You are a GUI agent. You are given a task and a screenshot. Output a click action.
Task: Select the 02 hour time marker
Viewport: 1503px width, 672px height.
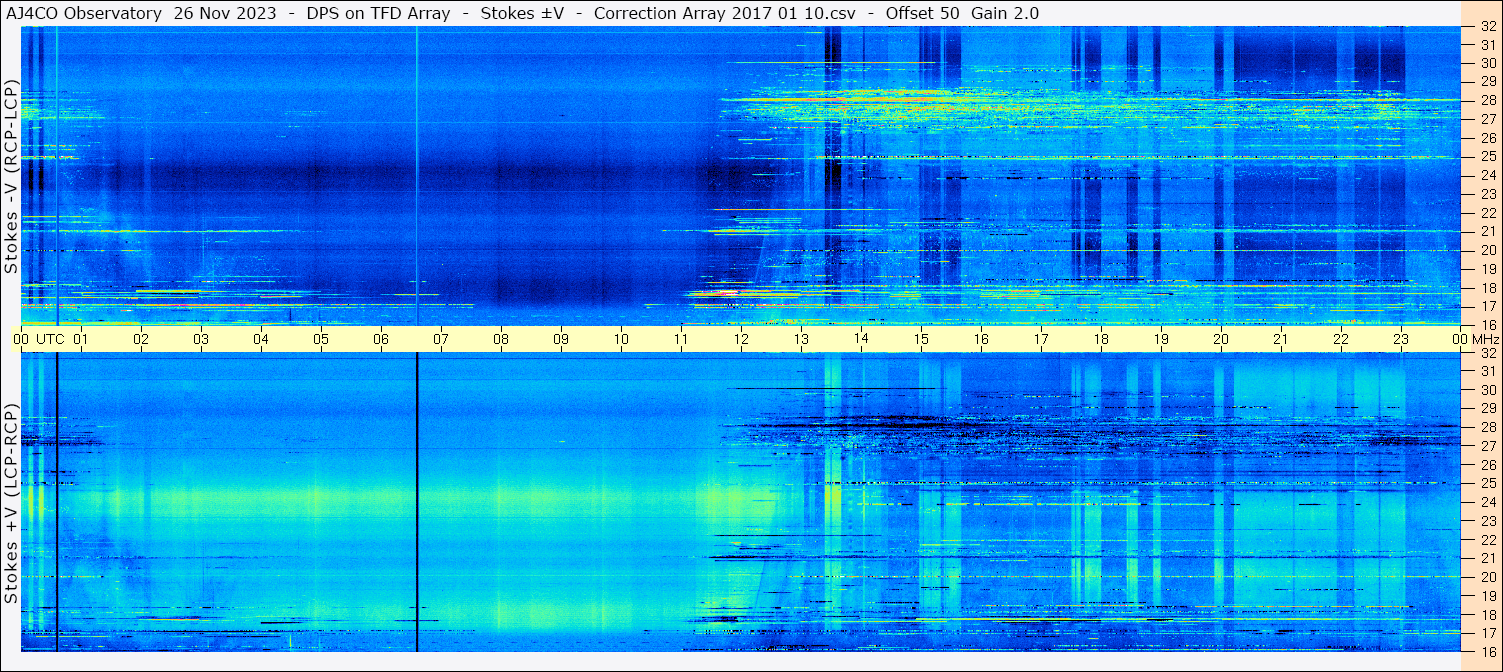[x=141, y=339]
